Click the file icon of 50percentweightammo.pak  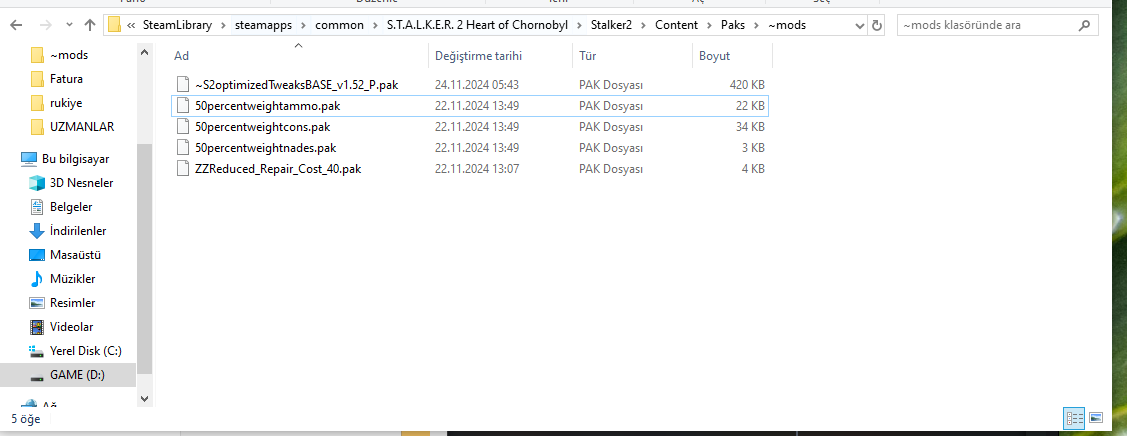pyautogui.click(x=183, y=106)
